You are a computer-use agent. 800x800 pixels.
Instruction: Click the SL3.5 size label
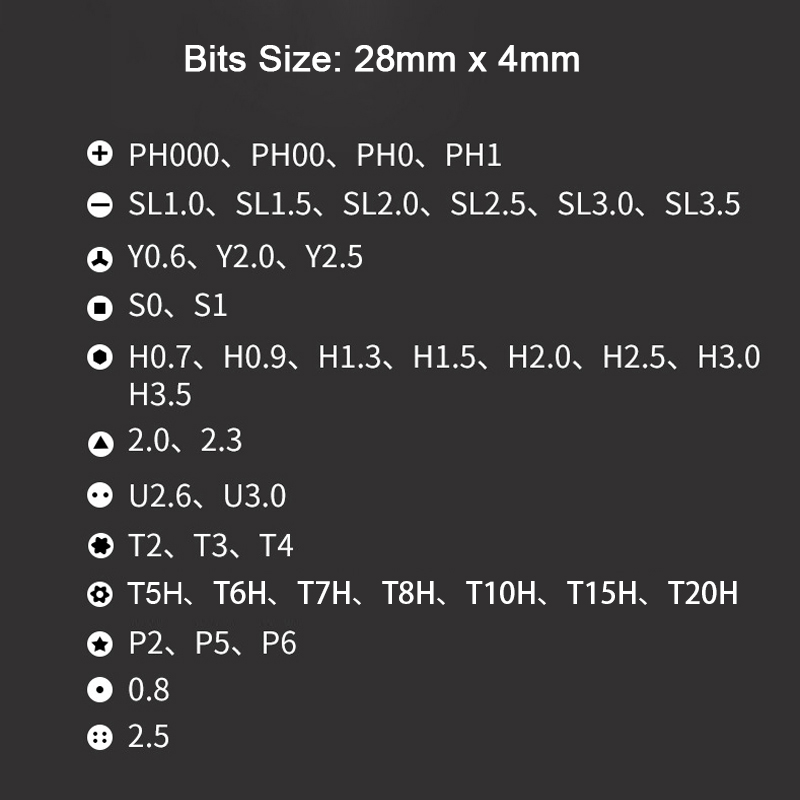point(702,205)
